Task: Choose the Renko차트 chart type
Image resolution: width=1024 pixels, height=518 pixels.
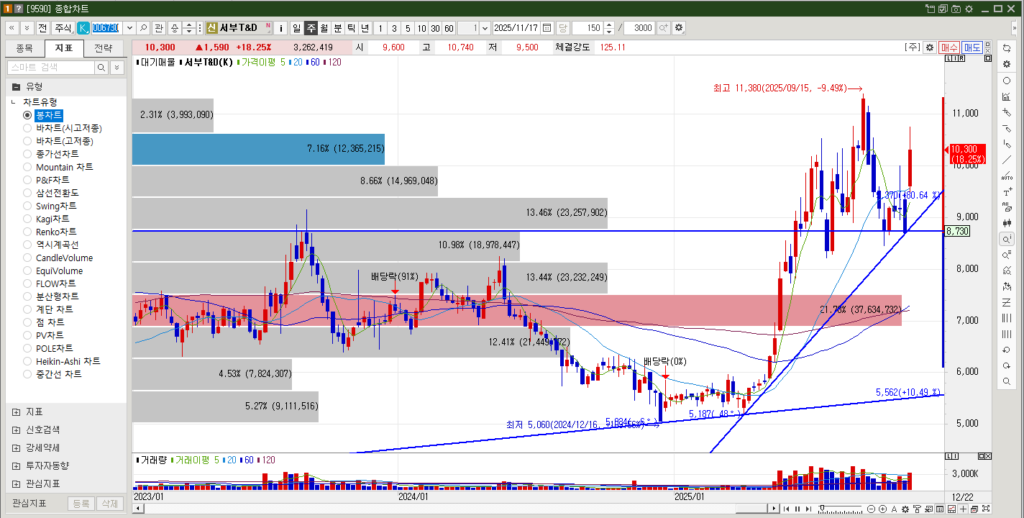Action: pos(28,232)
